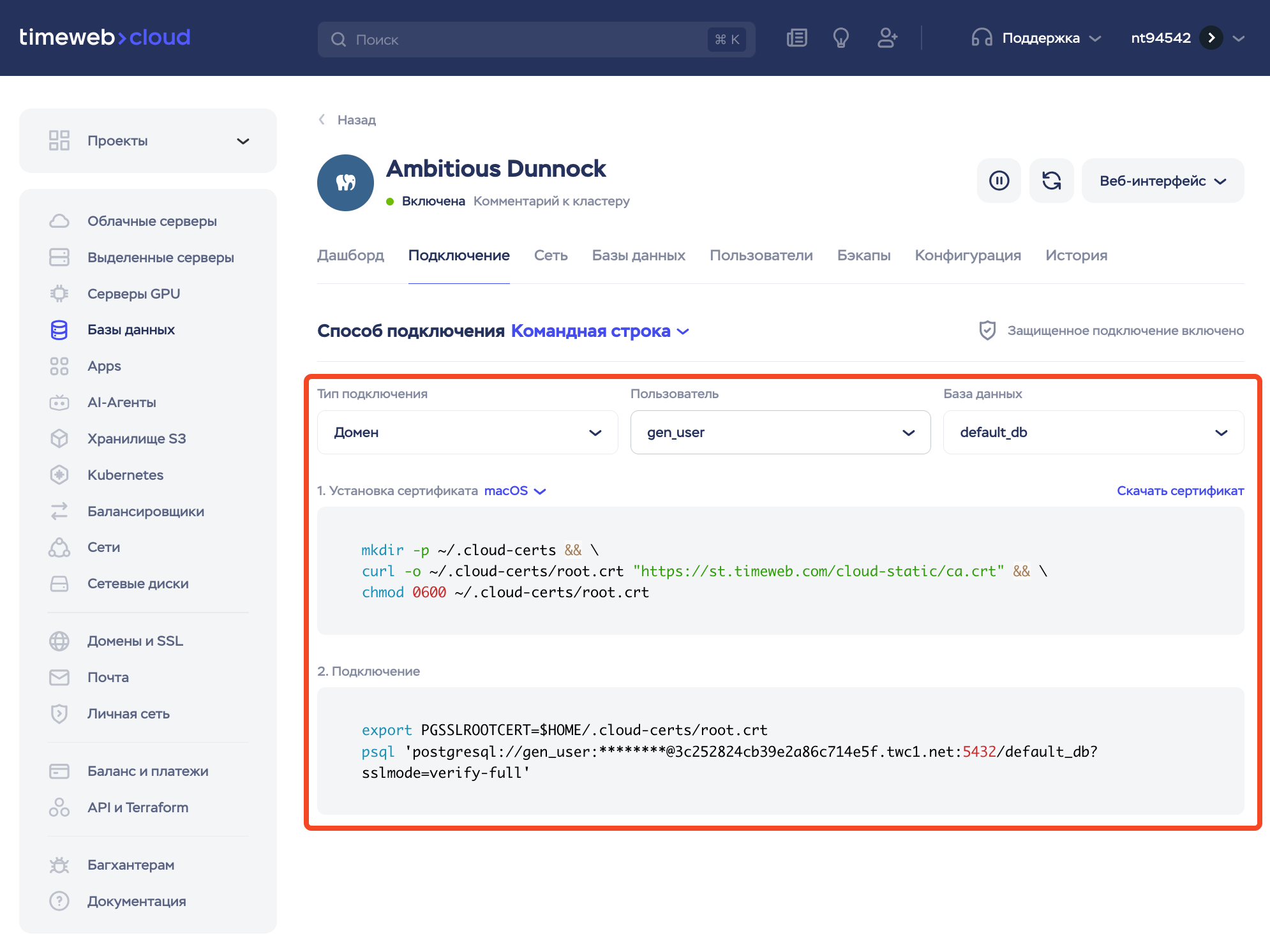Image resolution: width=1270 pixels, height=952 pixels.
Task: Open the Тип подключения Домен dropdown
Action: click(x=468, y=432)
